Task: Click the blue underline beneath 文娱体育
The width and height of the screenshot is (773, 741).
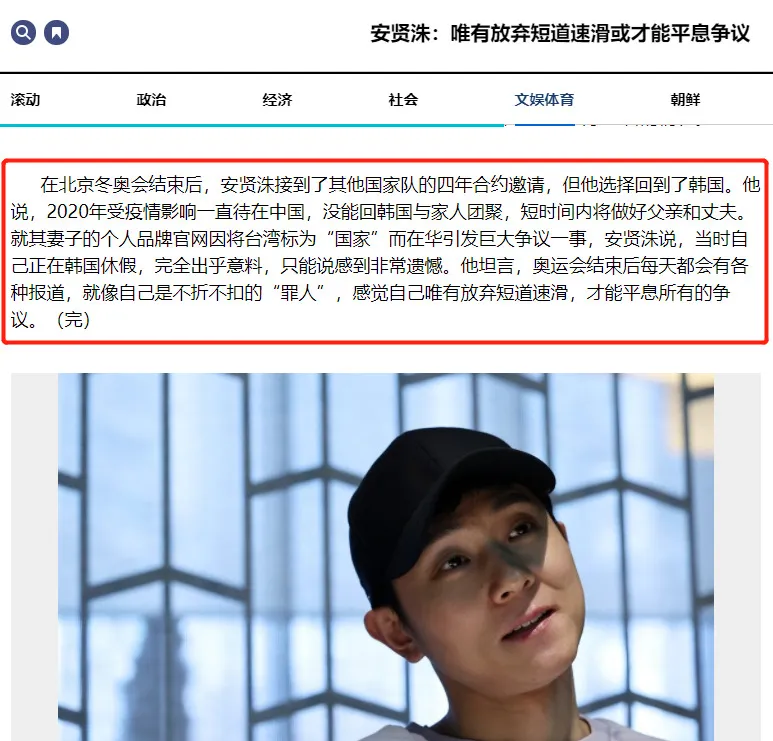Action: 545,125
